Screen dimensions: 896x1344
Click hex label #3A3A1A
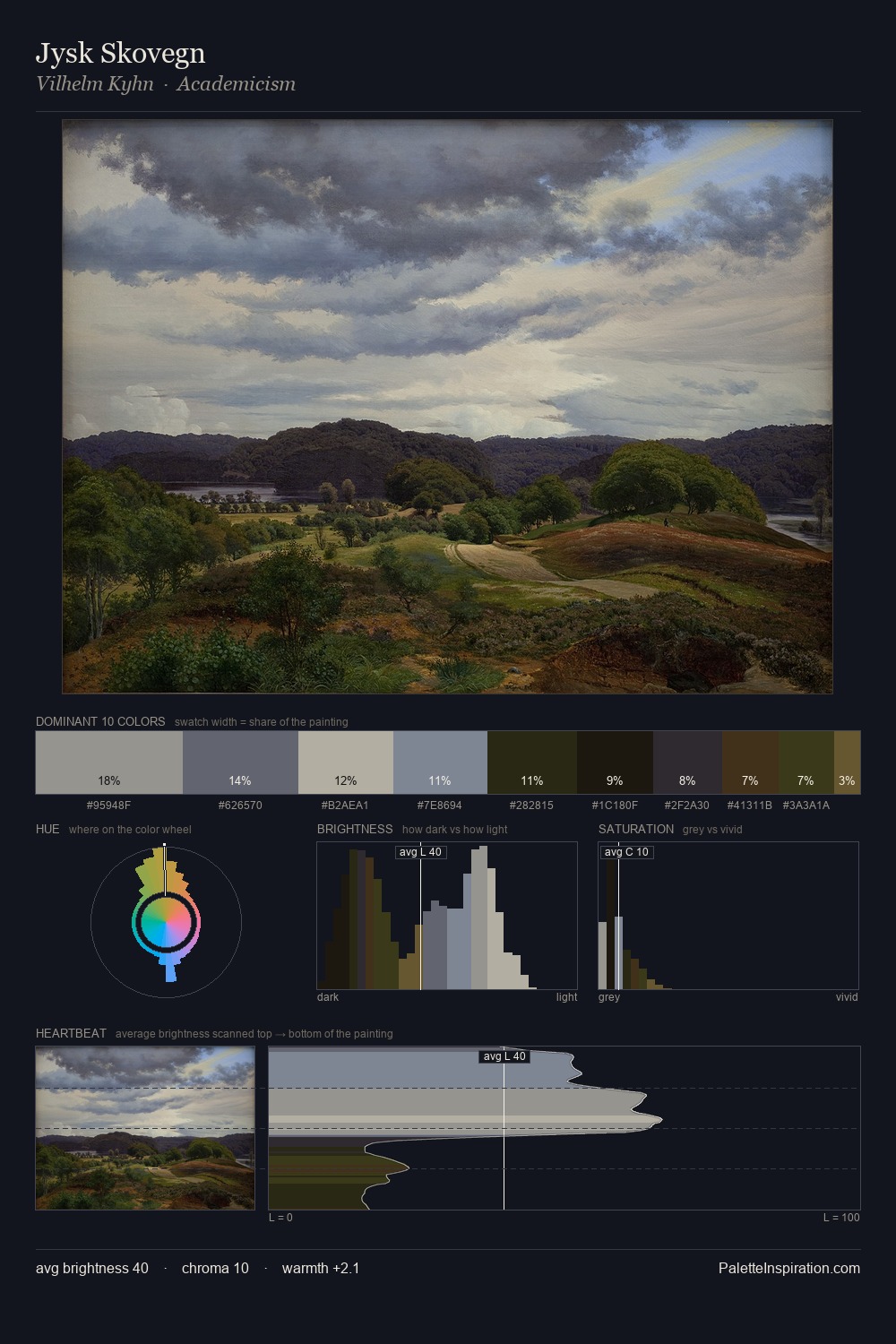click(806, 805)
